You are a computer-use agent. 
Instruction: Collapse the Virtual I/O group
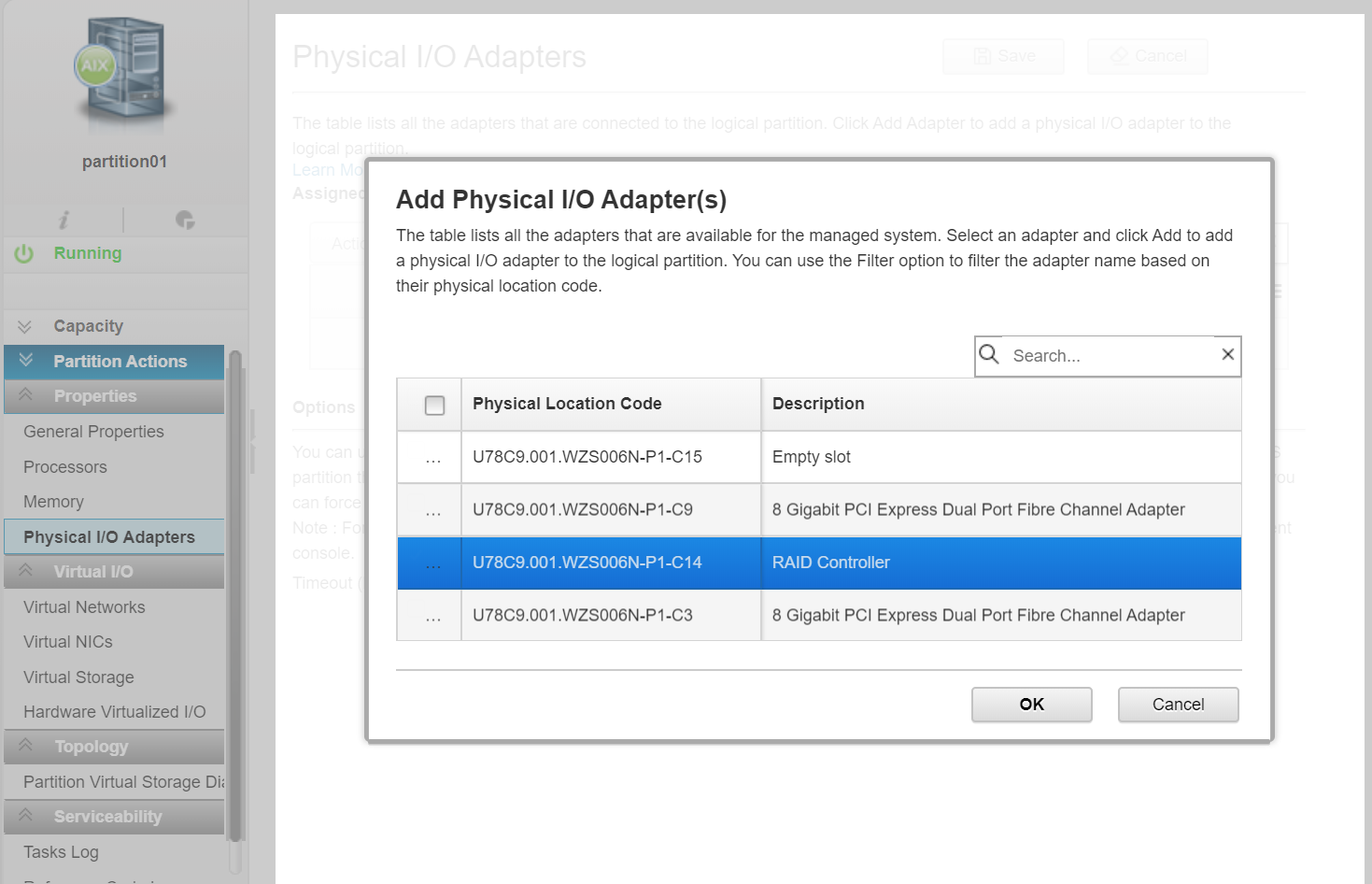114,572
